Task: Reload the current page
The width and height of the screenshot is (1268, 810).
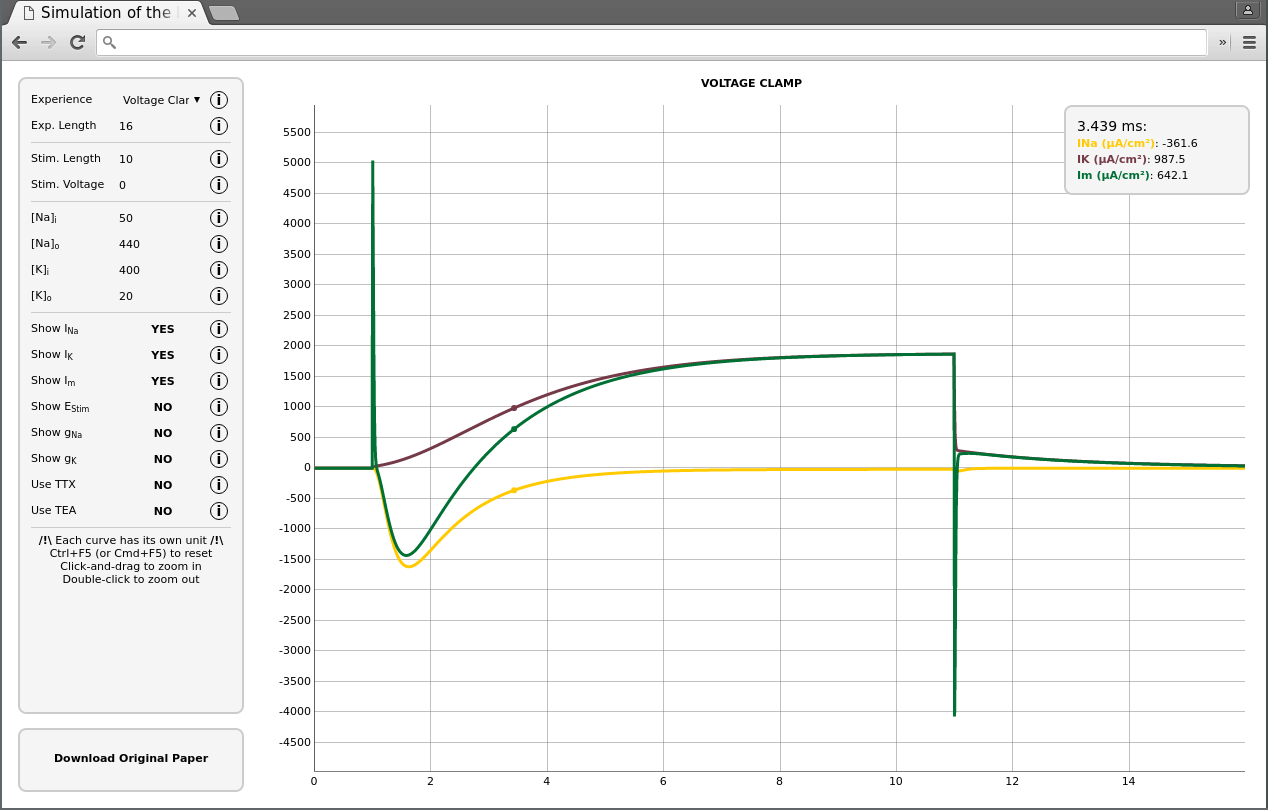Action: pos(77,42)
